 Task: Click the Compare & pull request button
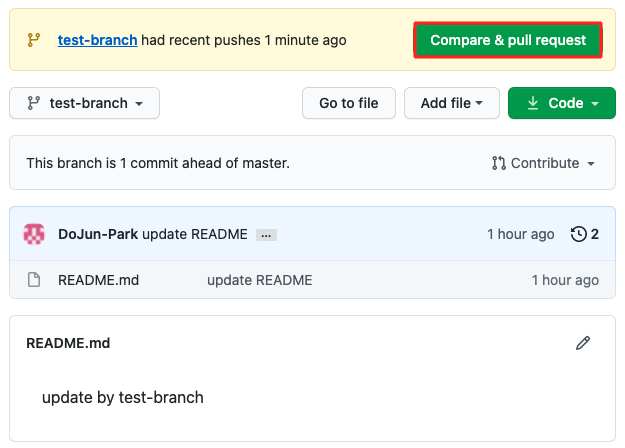508,41
